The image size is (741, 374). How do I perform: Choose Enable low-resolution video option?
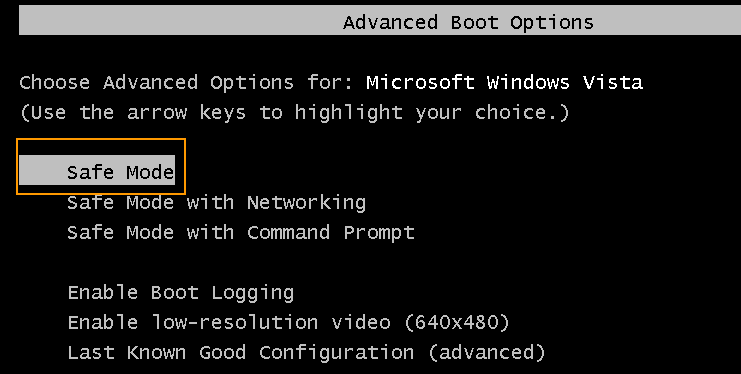pyautogui.click(x=288, y=323)
